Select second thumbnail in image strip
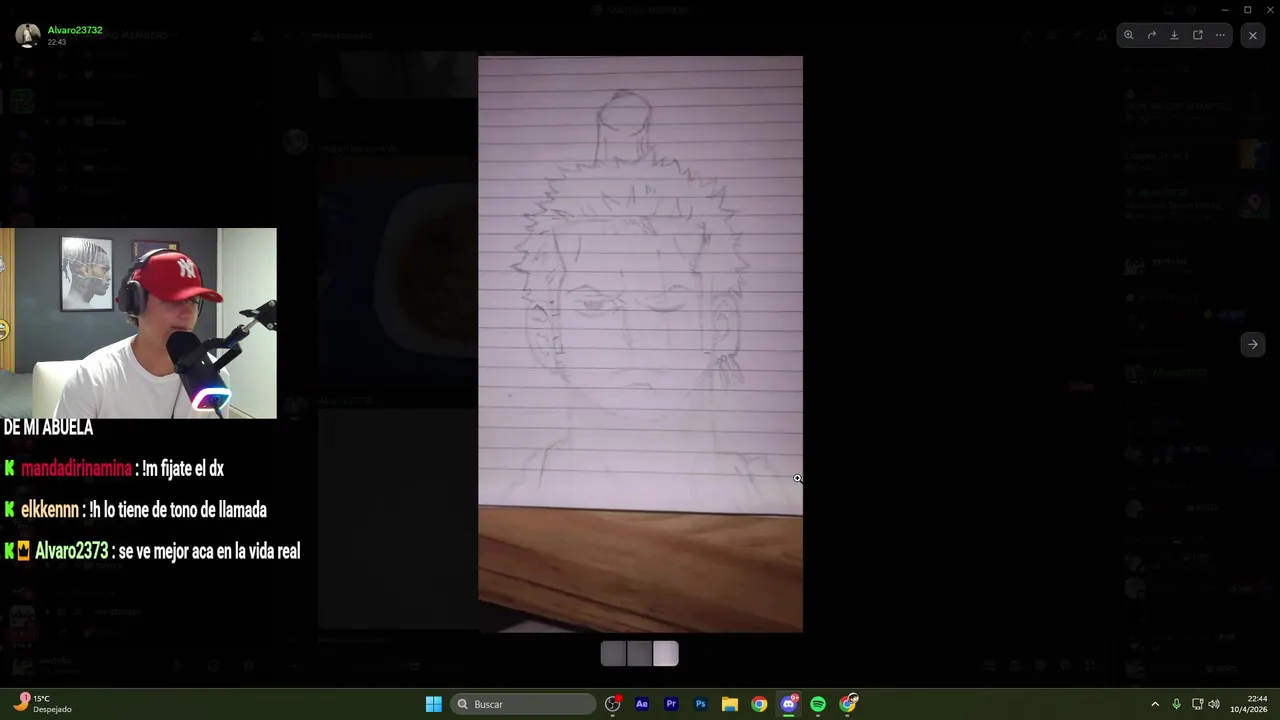1280x720 pixels. point(640,654)
